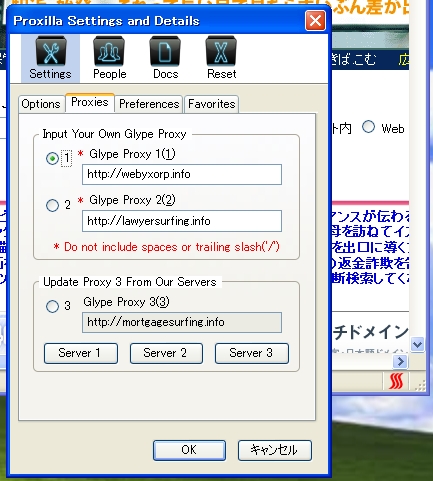Click browser horizontal scrollbar right arrow
Viewport: 433px width, 481px height.
pos(401,361)
